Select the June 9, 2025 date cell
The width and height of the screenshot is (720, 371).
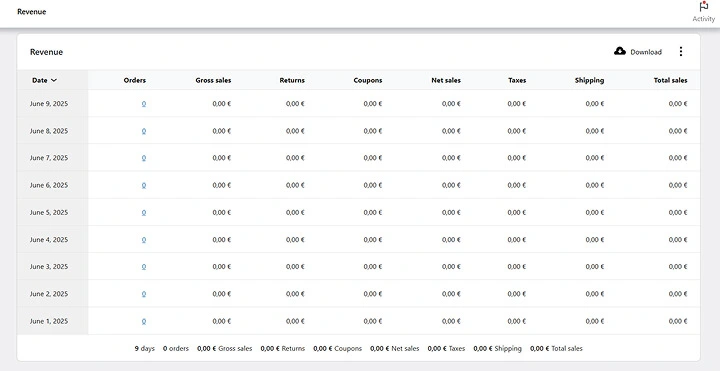coord(52,103)
